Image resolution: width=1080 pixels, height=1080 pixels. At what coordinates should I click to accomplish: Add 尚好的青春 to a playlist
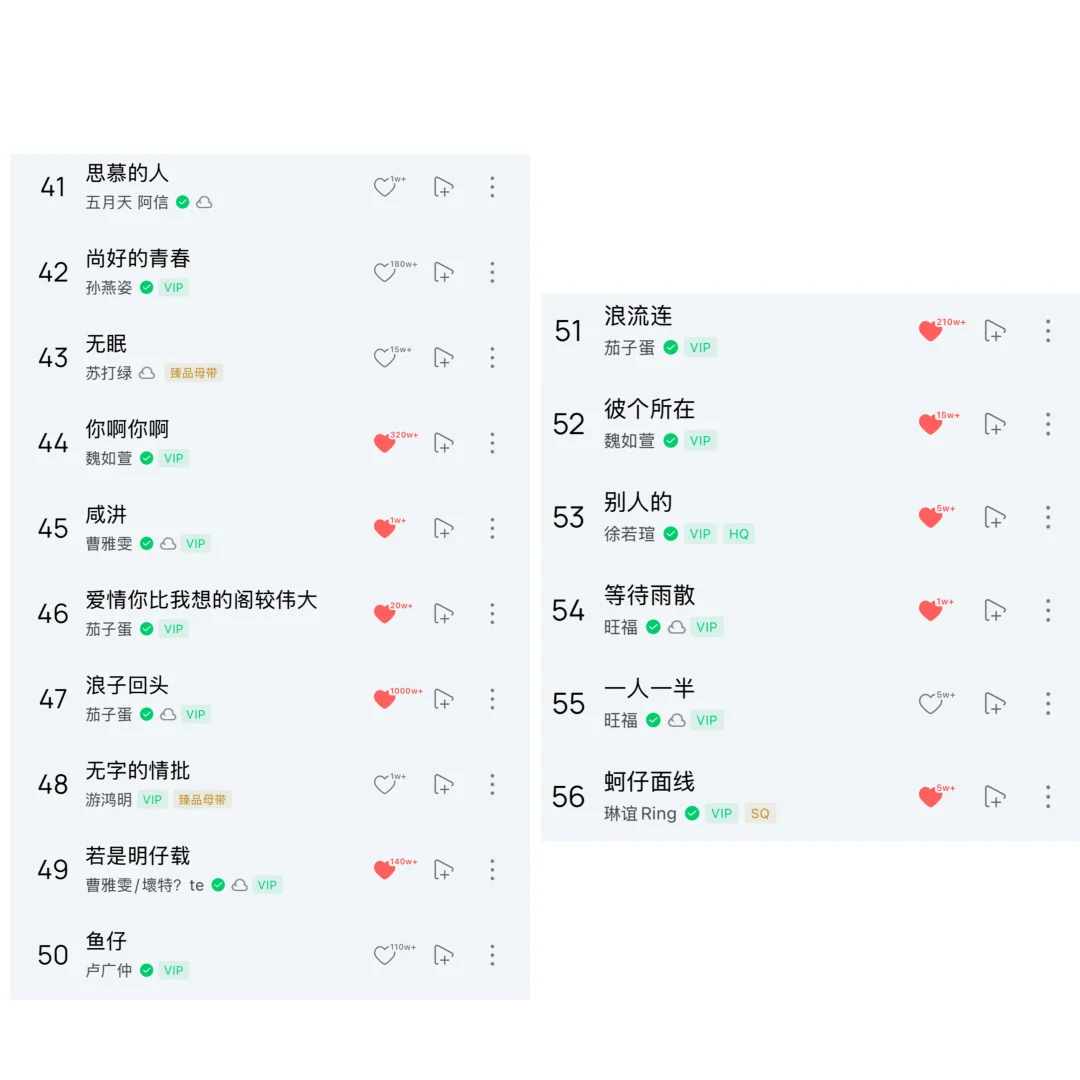click(x=444, y=272)
